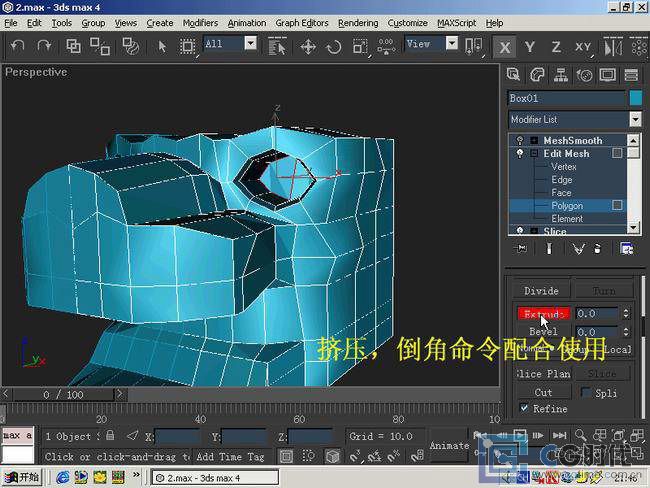Click the Unlink Selection icon

[x=100, y=46]
